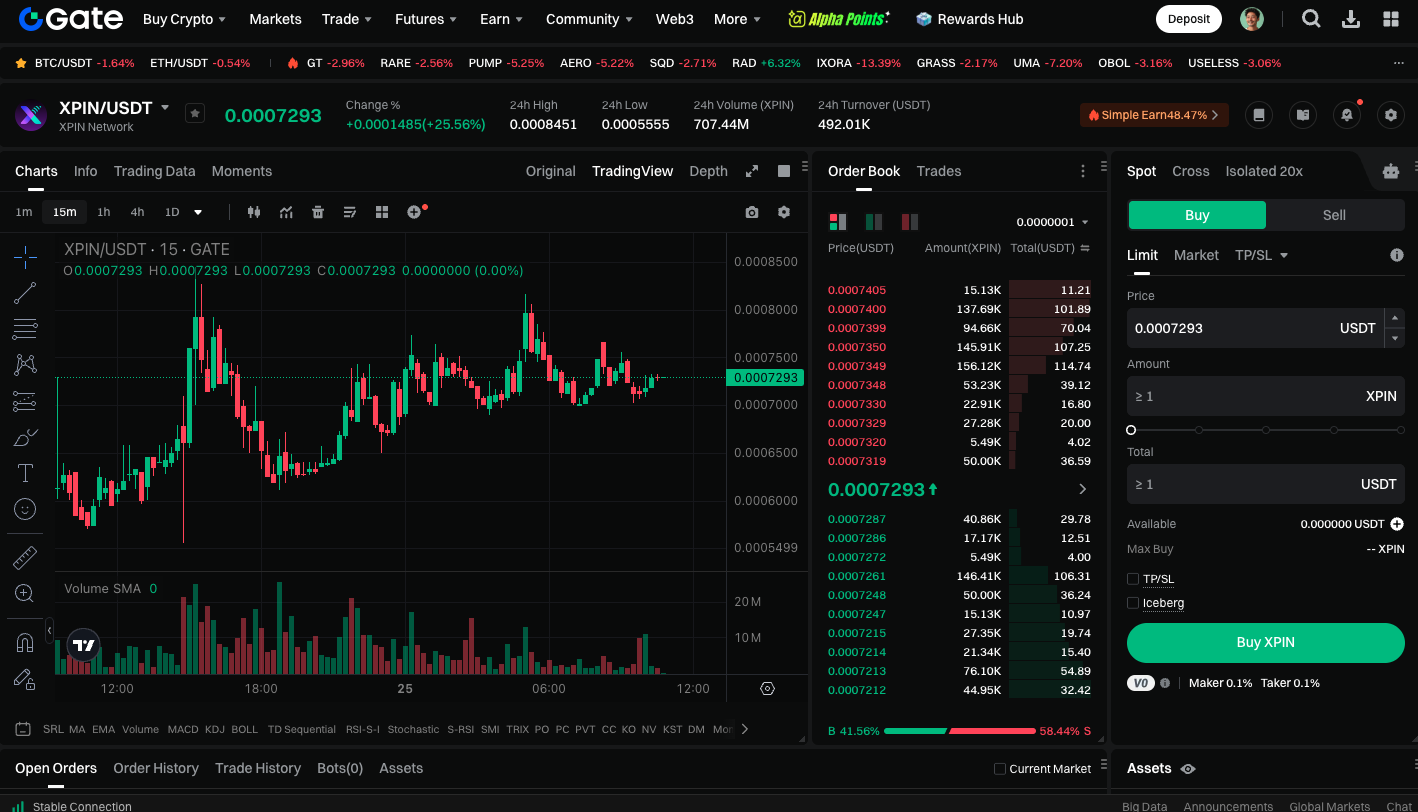The image size is (1418, 812).
Task: Expand the Trade navigation menu
Action: [346, 19]
